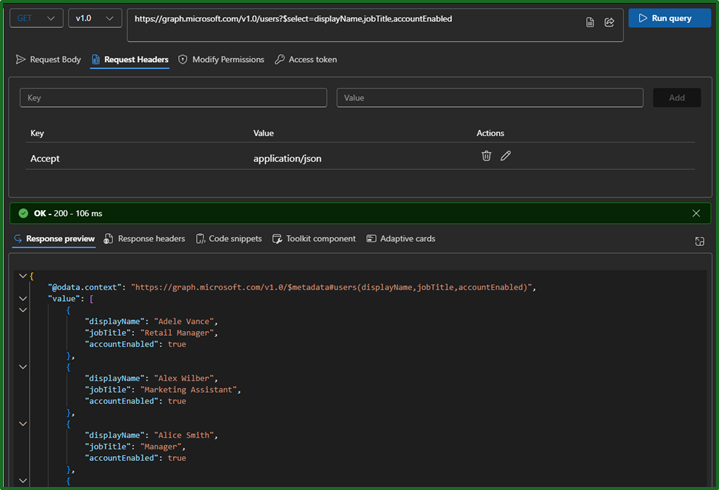The image size is (719, 490).
Task: Collapse the "value" array chevron
Action: coord(23,298)
